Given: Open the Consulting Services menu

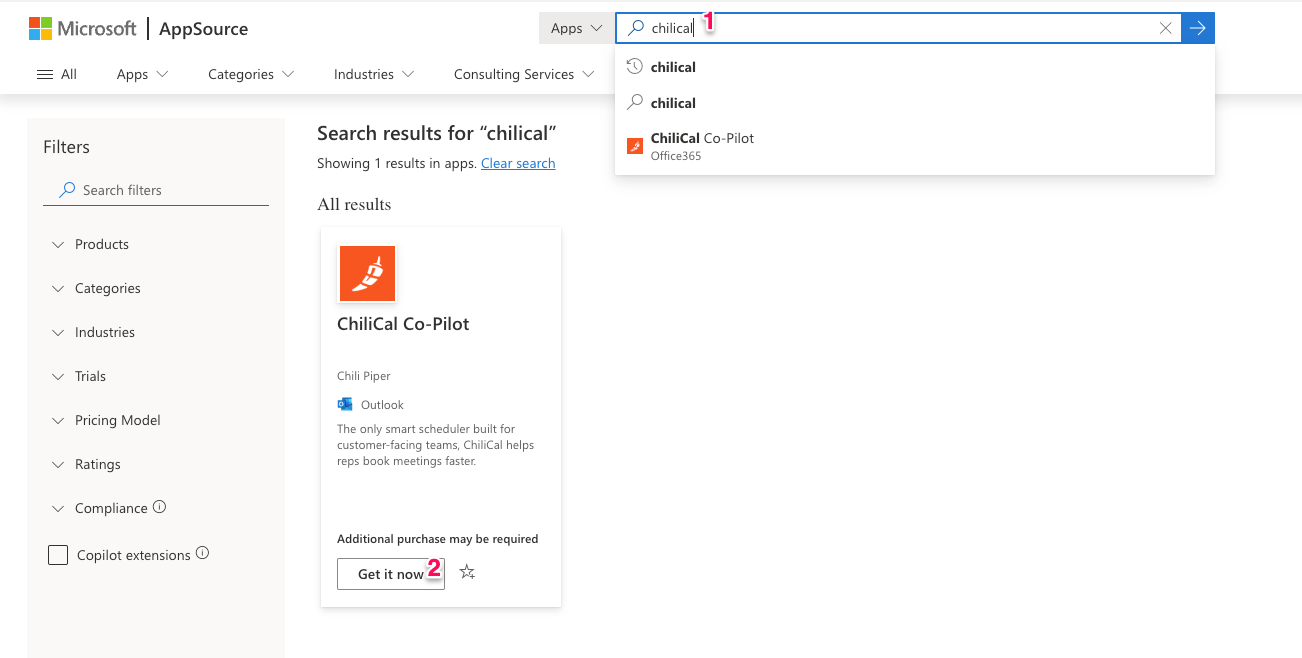Looking at the screenshot, I should (524, 74).
